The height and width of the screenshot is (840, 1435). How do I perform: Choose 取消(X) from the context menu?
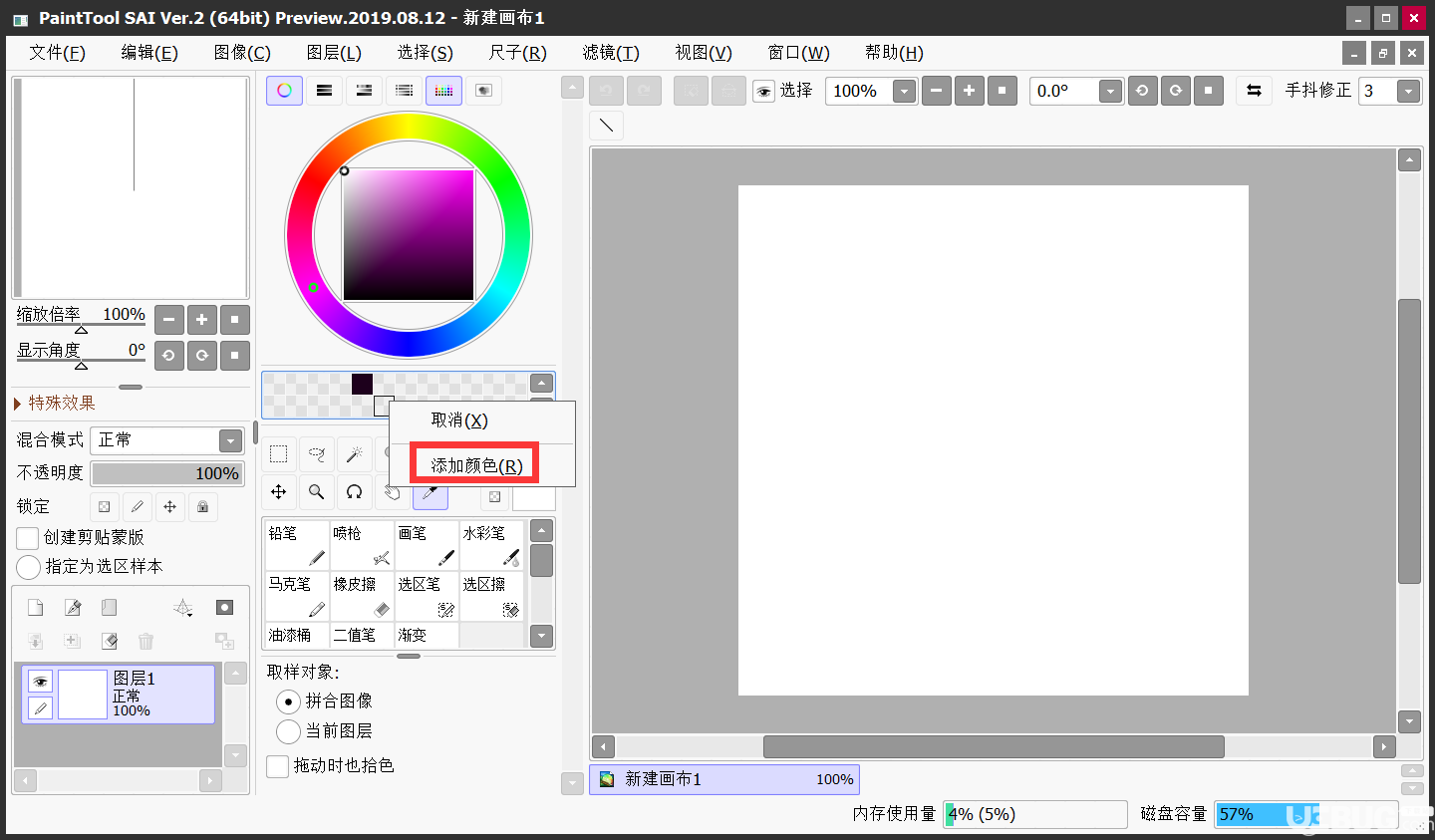tap(459, 420)
